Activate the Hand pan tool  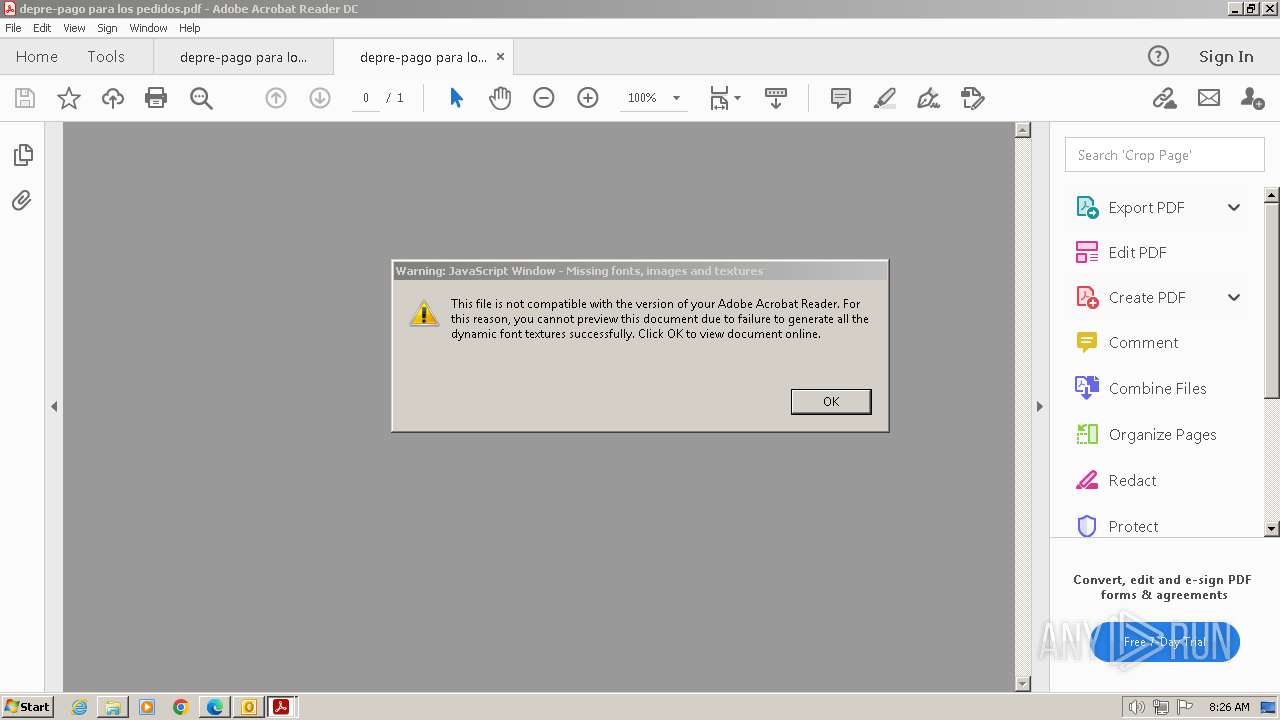500,98
